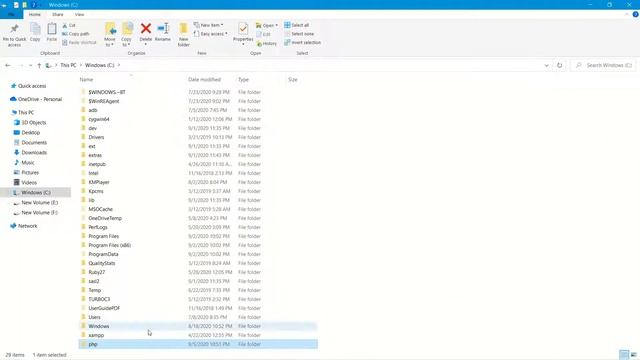Click Copy path in the ribbon

pos(76,34)
